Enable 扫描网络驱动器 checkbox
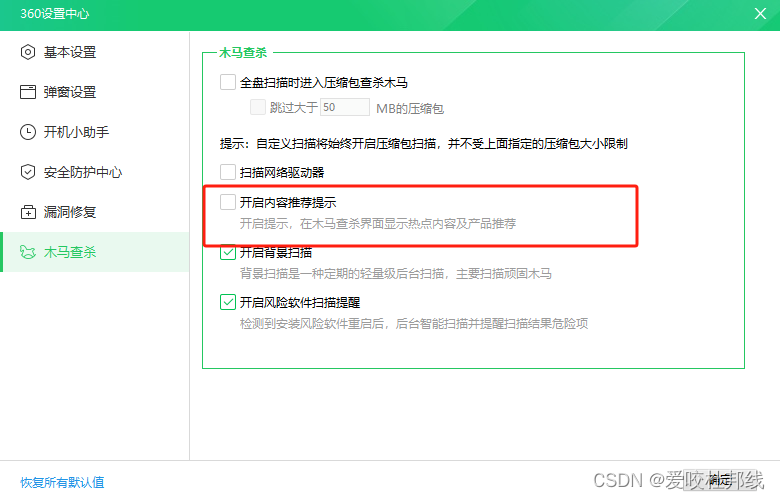 228,172
